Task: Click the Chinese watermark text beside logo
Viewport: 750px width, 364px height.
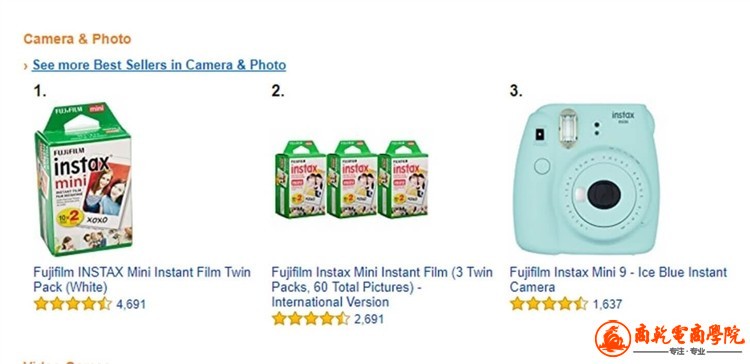Action: (x=689, y=335)
